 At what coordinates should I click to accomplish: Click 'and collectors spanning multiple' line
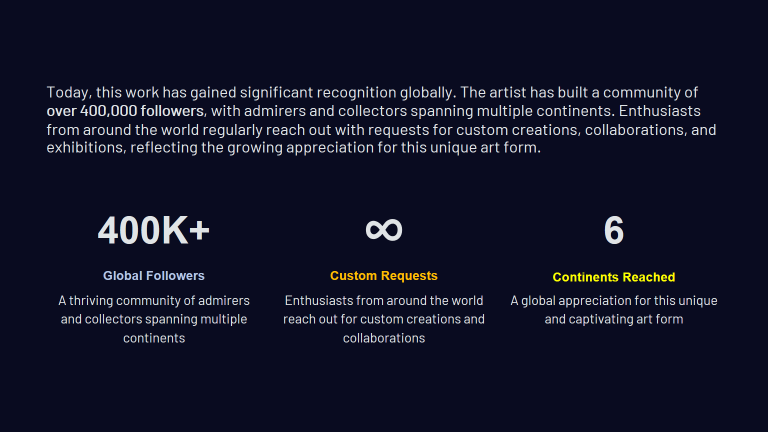click(x=153, y=319)
